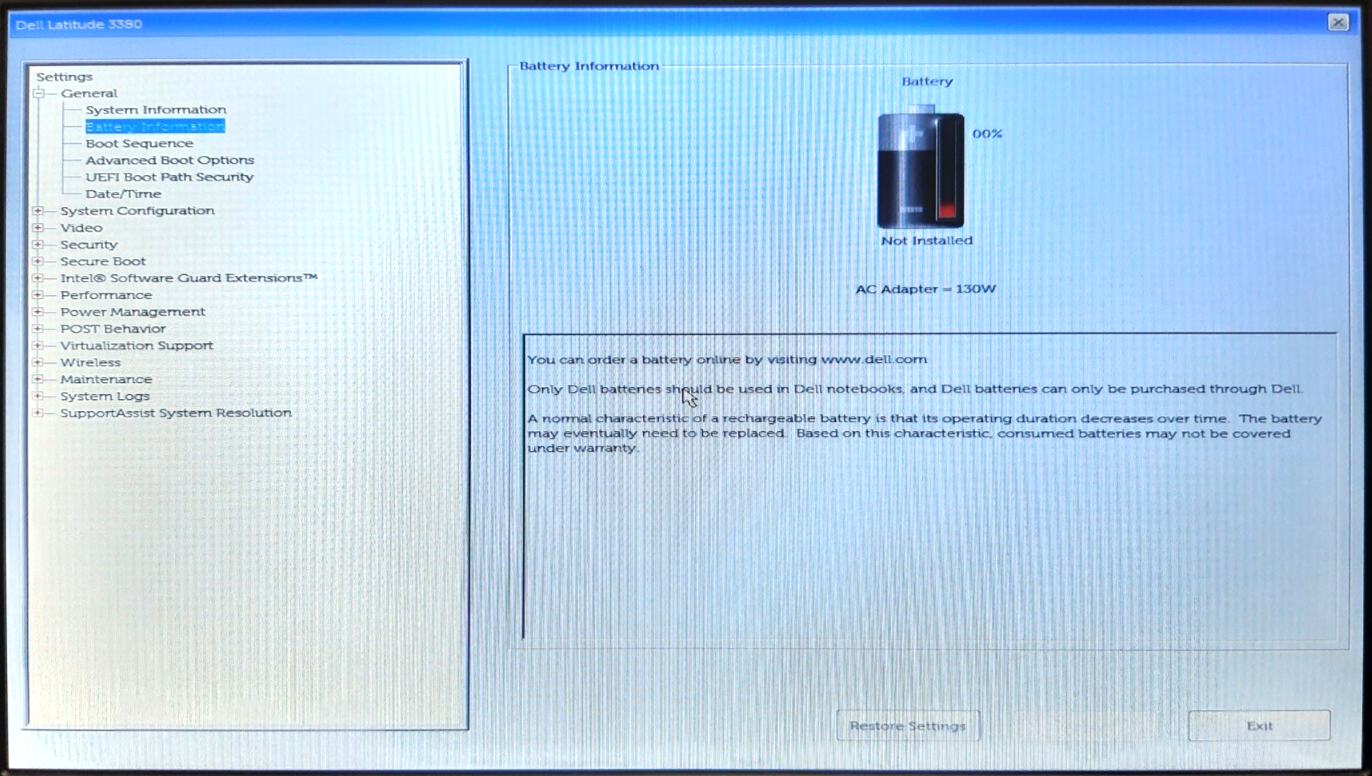Image resolution: width=1372 pixels, height=776 pixels.
Task: Expand the Wireless node
Action: pos(38,363)
